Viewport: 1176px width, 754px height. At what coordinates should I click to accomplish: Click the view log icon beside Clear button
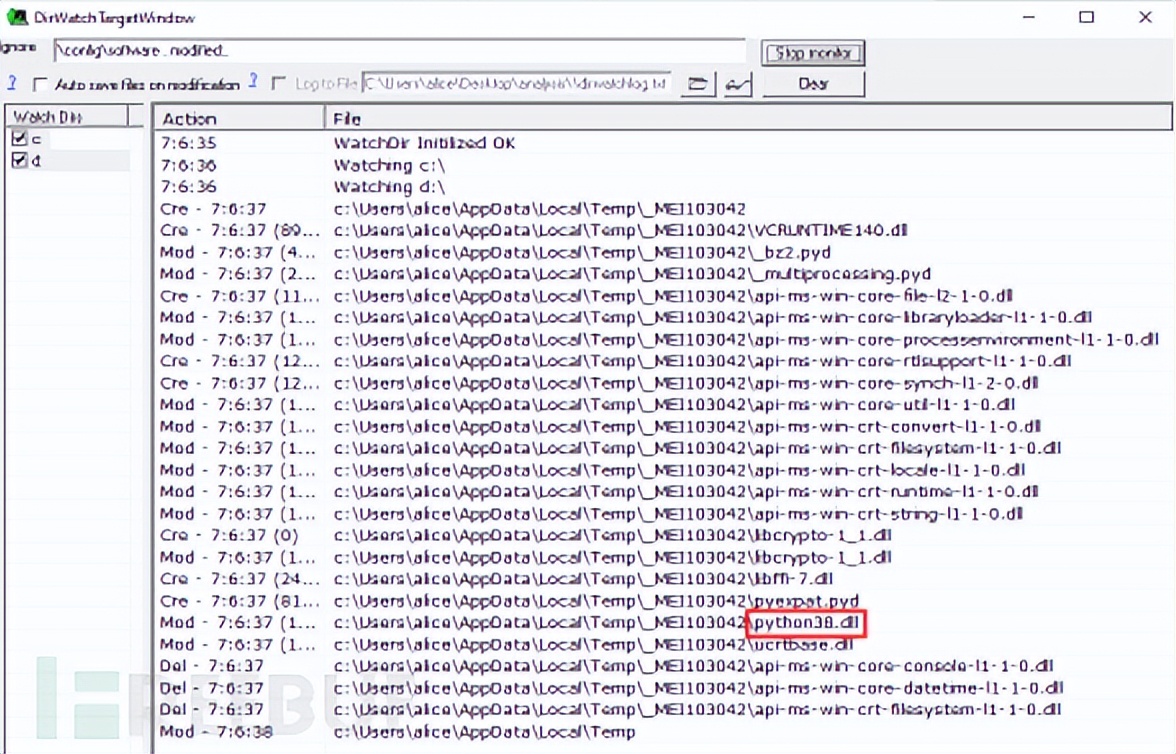coord(738,85)
